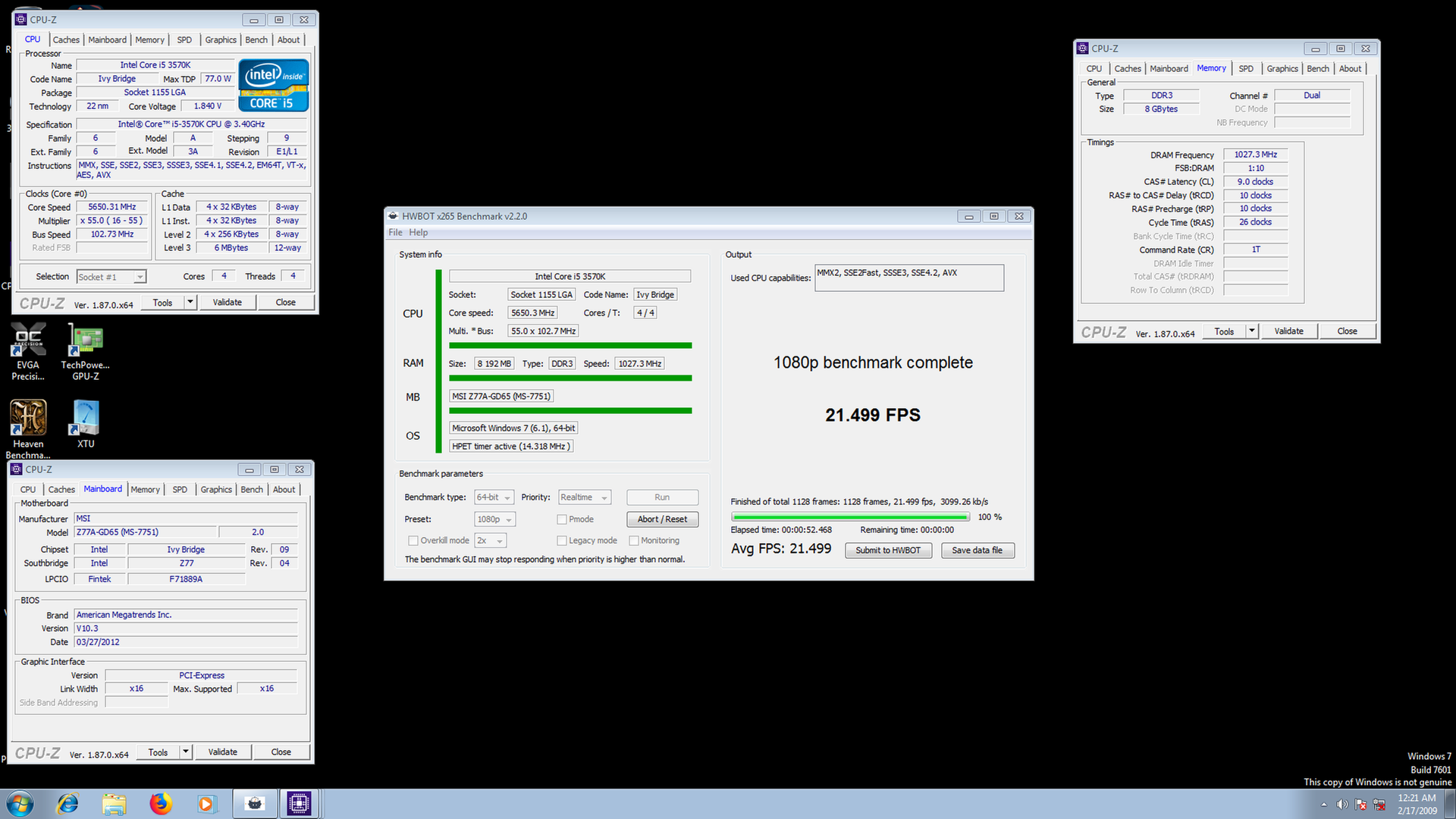Open Overkill mode 2x dropdown
1456x819 pixels.
click(491, 541)
